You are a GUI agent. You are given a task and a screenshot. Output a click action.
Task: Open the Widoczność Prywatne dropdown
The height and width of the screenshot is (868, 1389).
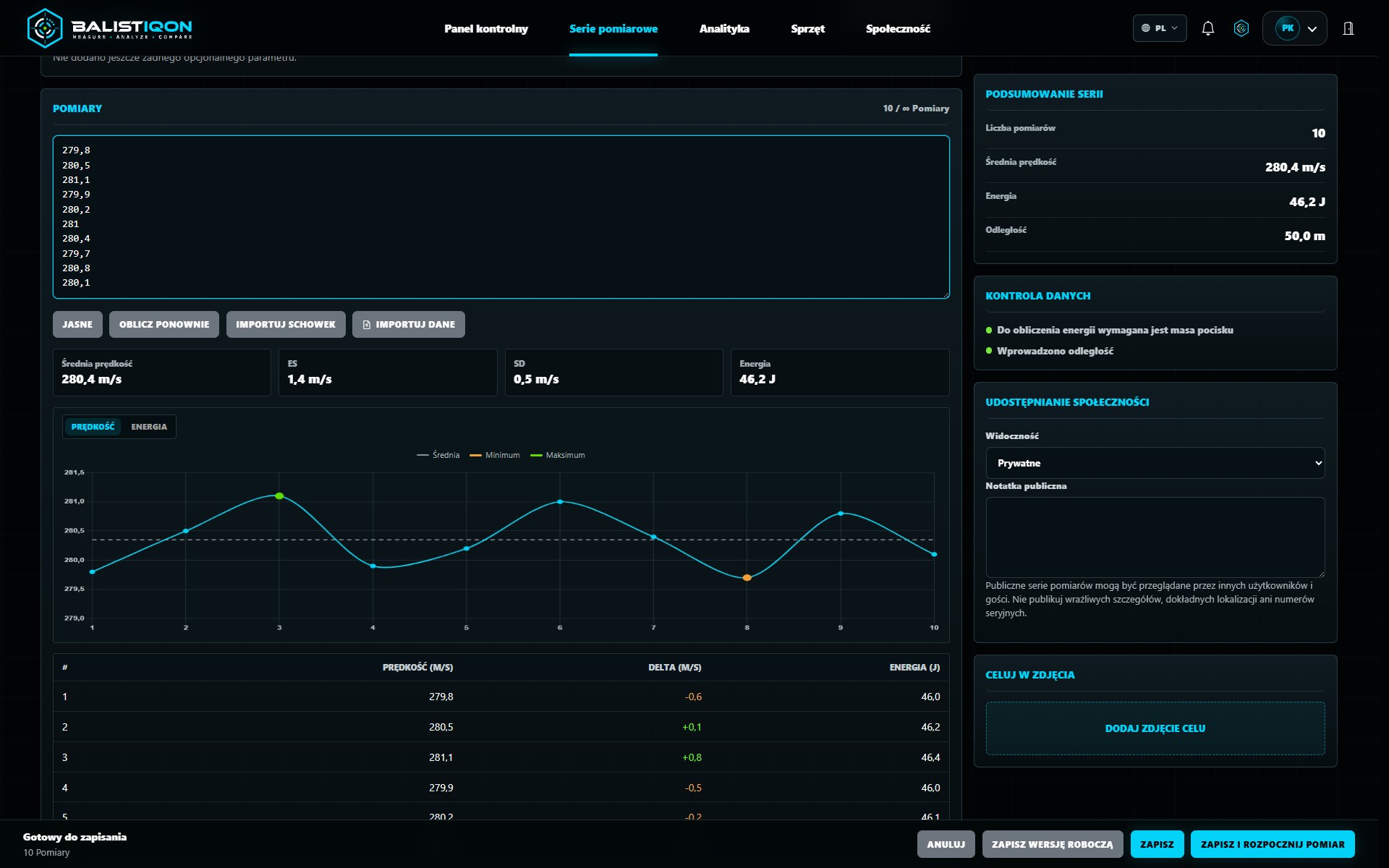point(1155,463)
